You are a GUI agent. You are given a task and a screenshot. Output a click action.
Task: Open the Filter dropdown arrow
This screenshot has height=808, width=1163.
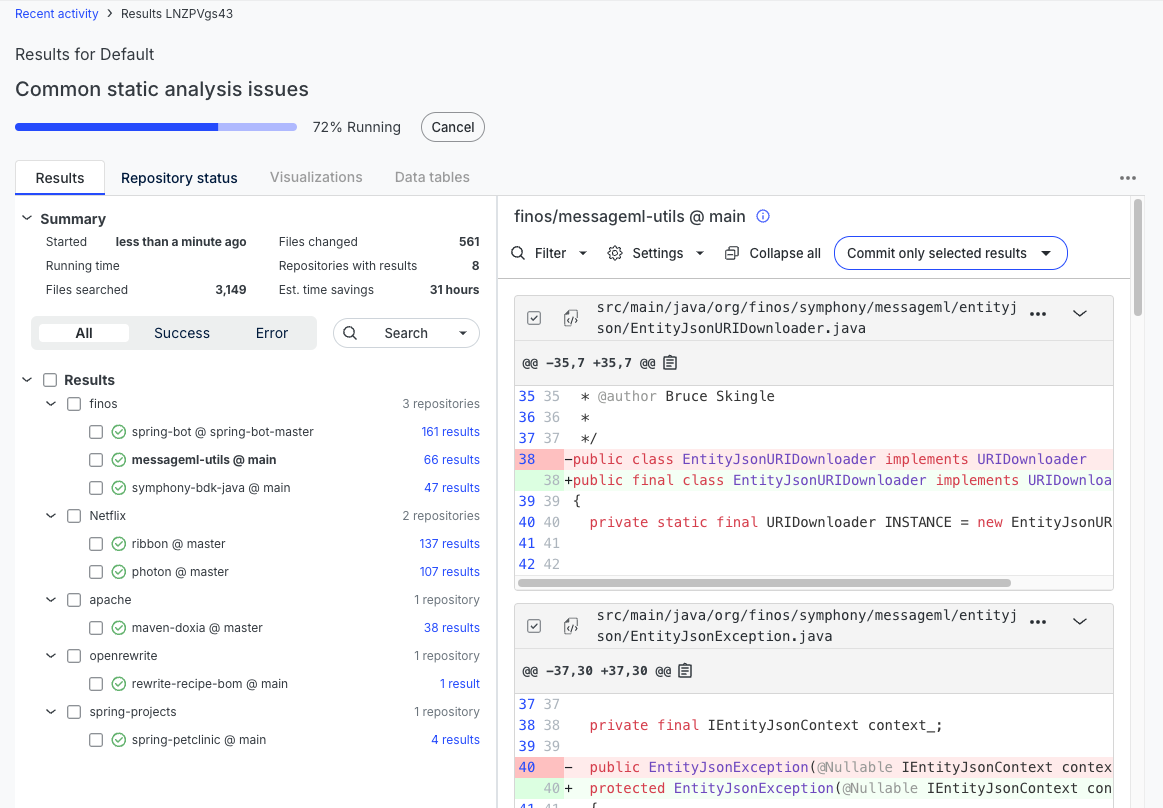[x=583, y=253]
